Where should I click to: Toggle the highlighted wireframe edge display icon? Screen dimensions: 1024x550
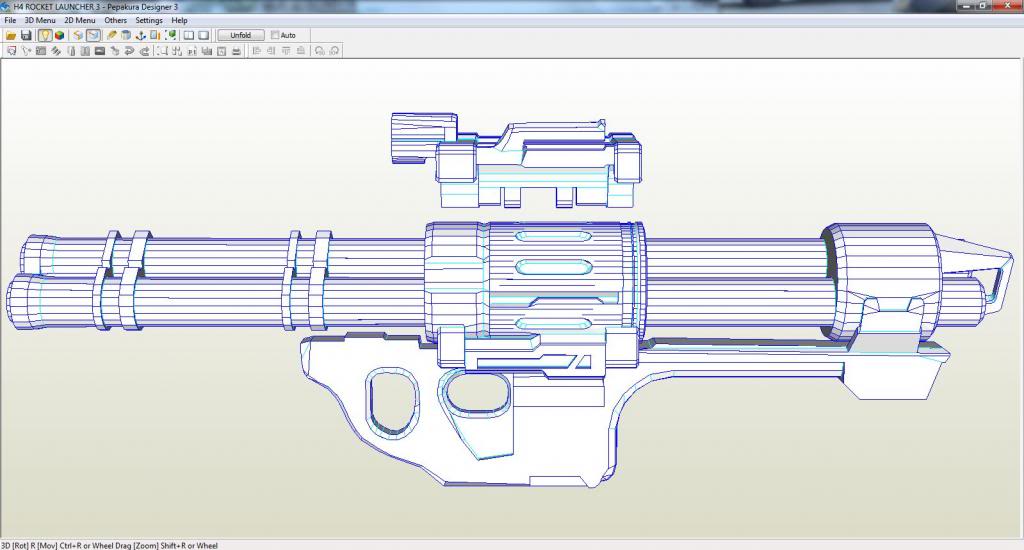93,35
